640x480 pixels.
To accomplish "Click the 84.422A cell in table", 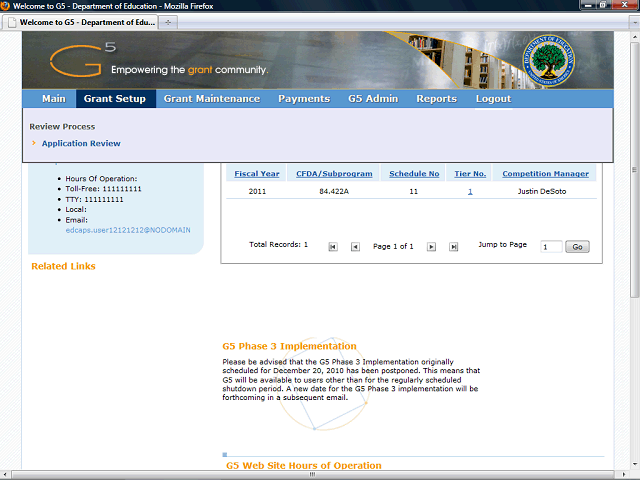I will click(x=334, y=191).
